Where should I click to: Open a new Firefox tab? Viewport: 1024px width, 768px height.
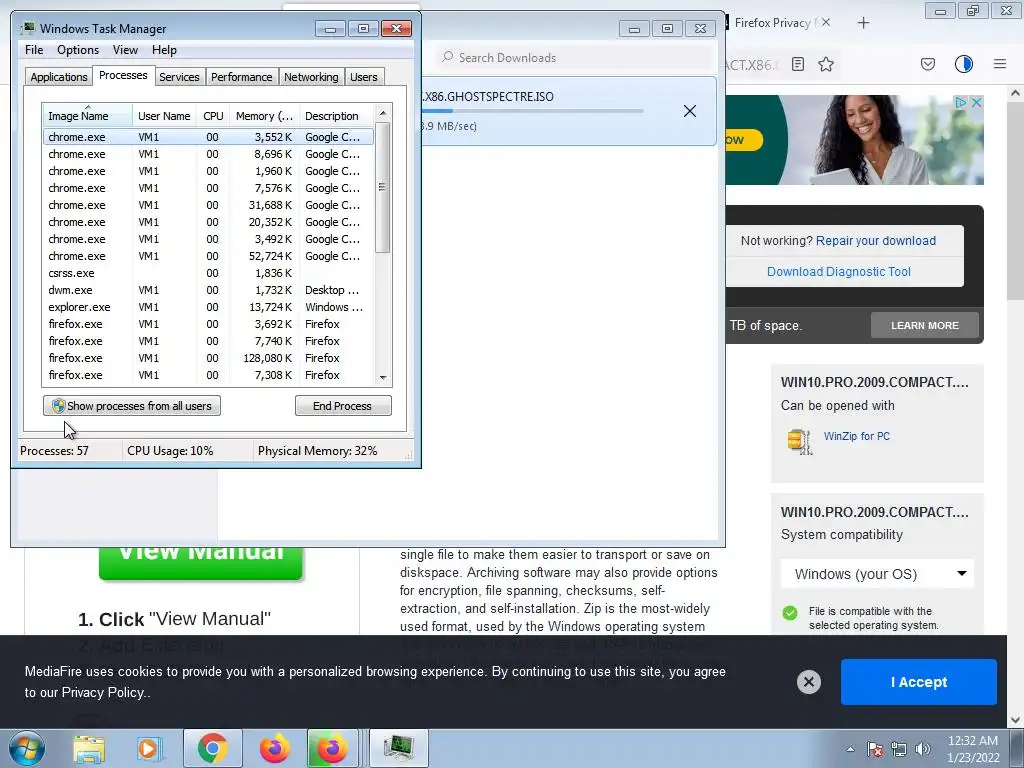click(863, 23)
